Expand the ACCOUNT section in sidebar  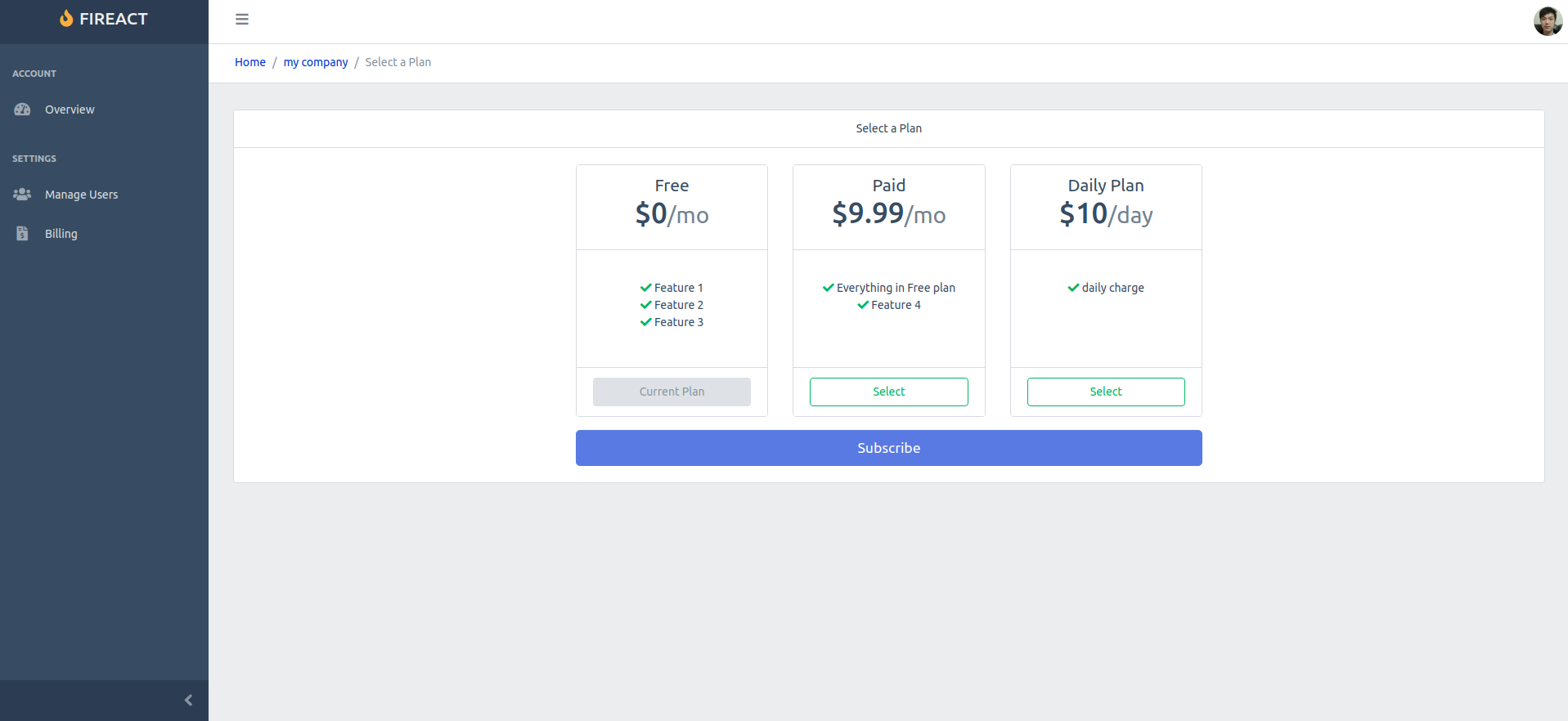pyautogui.click(x=34, y=73)
